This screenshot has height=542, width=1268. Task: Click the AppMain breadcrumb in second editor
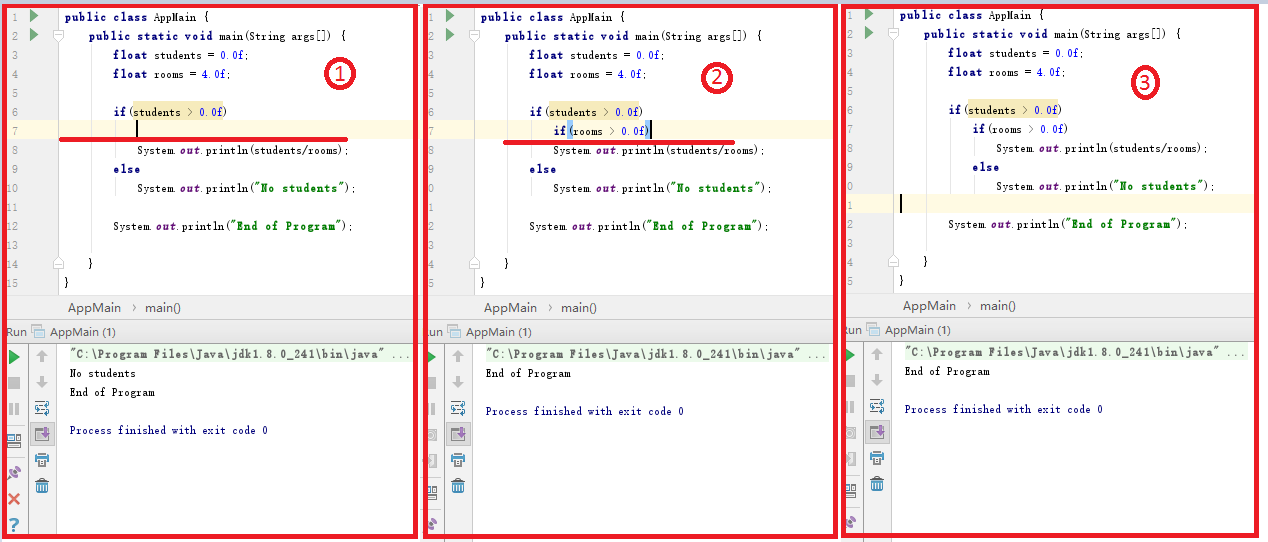[x=510, y=308]
